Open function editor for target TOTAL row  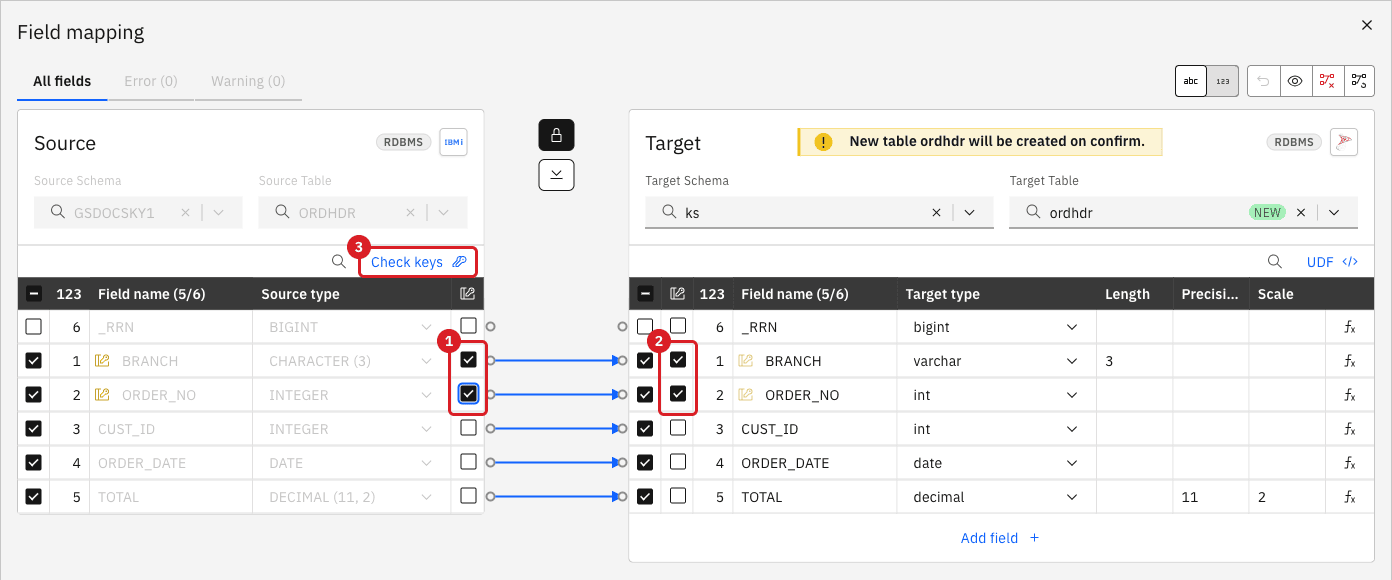tap(1349, 497)
